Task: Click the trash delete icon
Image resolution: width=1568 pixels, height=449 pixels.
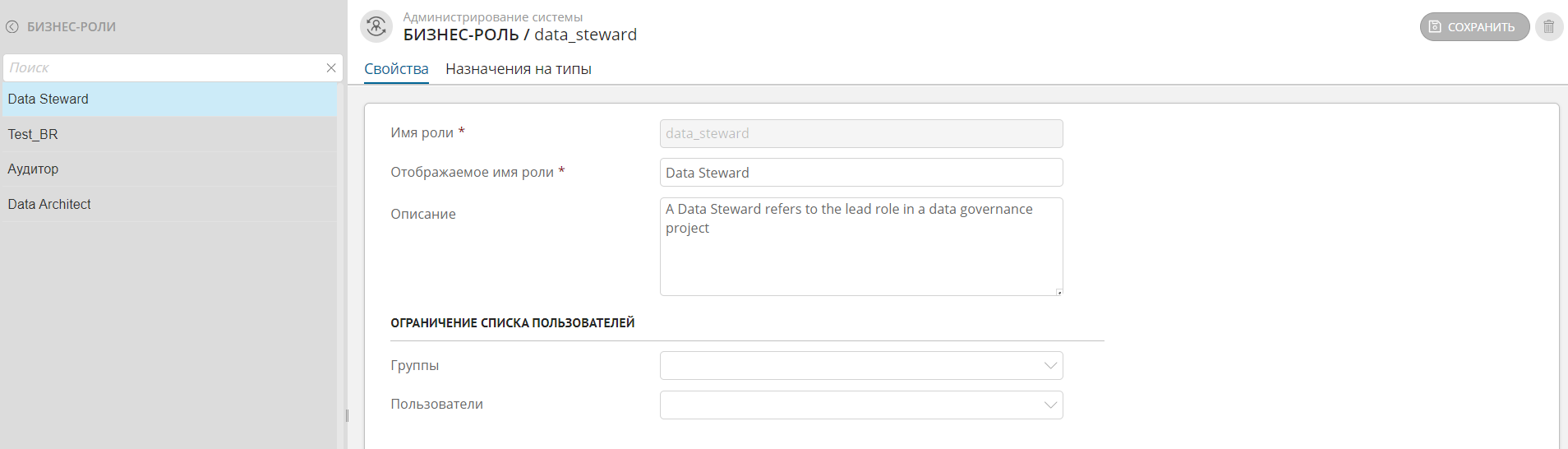Action: click(1549, 27)
